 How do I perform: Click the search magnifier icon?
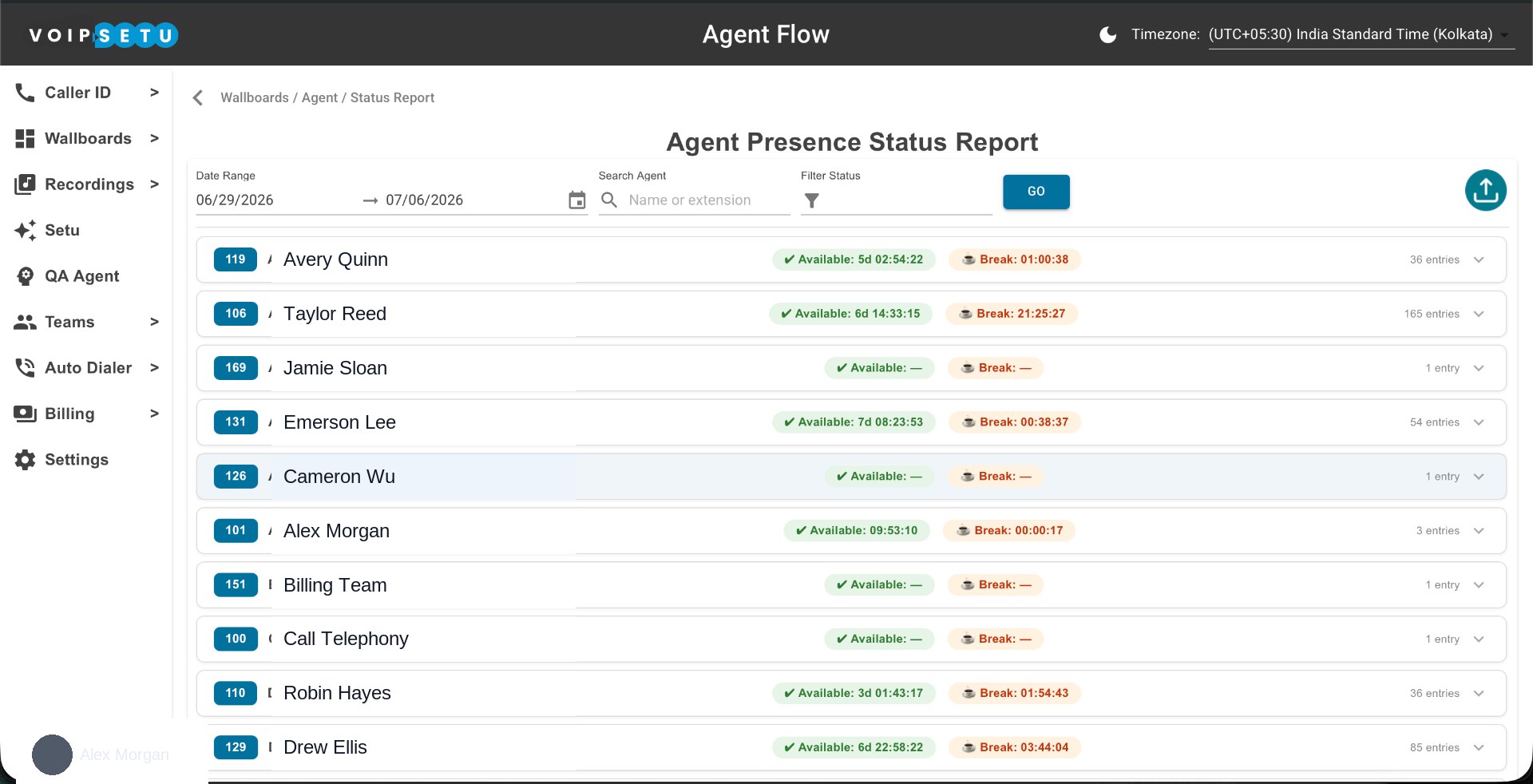pyautogui.click(x=609, y=200)
